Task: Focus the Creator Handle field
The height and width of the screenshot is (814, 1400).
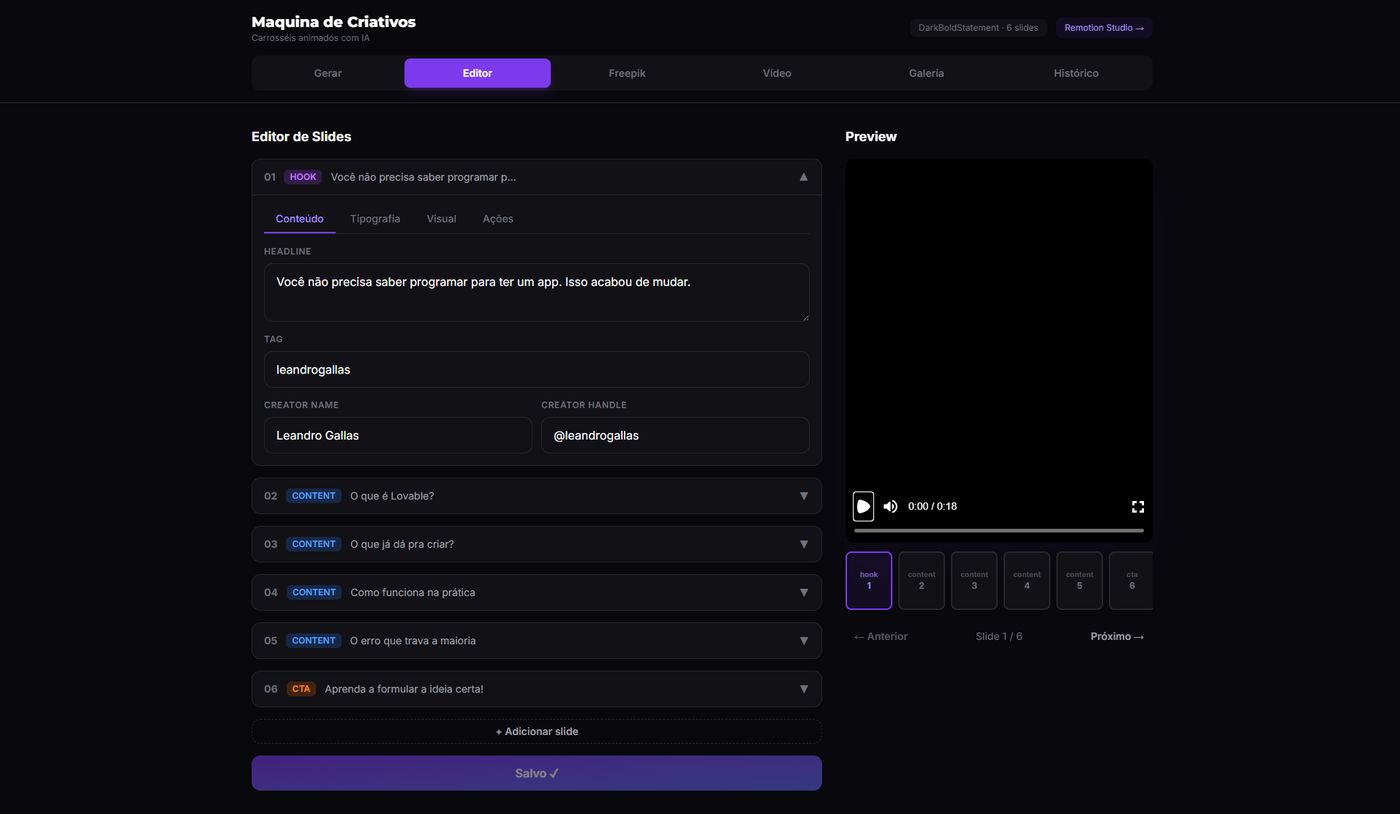Action: coord(675,436)
